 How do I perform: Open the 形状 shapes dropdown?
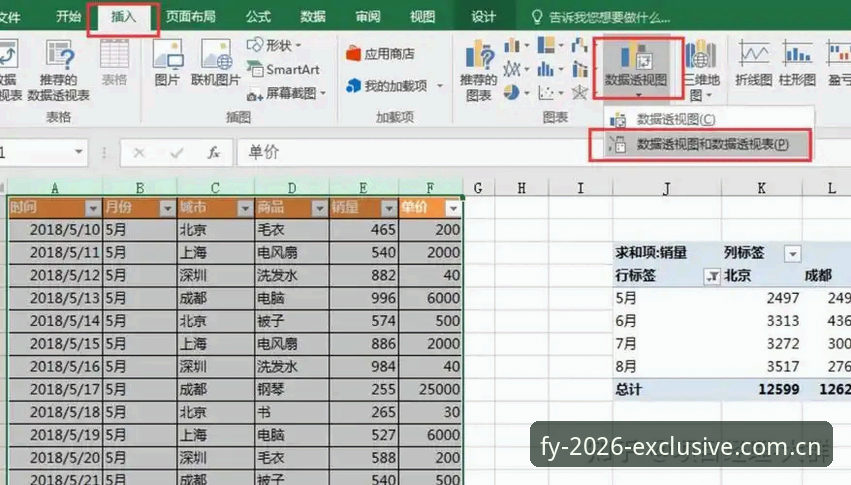274,45
